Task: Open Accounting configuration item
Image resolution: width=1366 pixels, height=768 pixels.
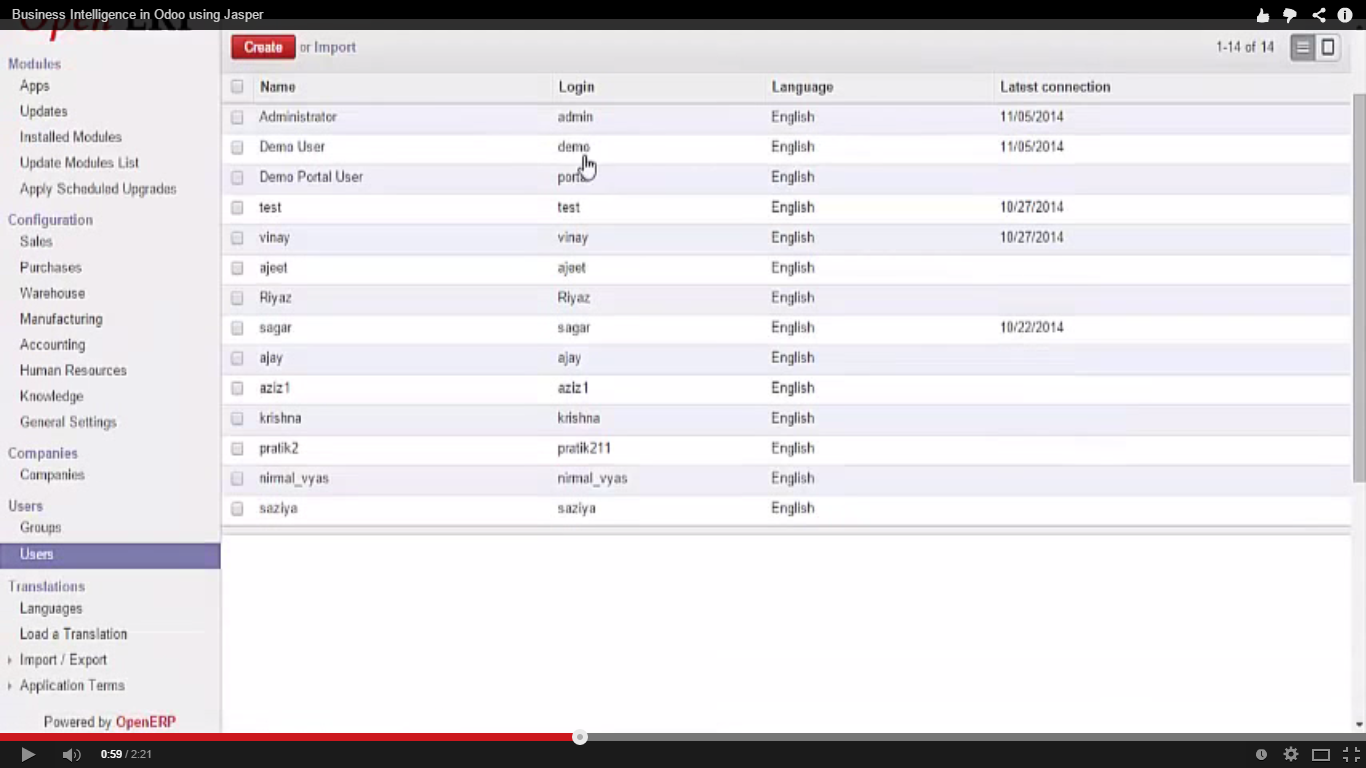Action: (x=52, y=345)
